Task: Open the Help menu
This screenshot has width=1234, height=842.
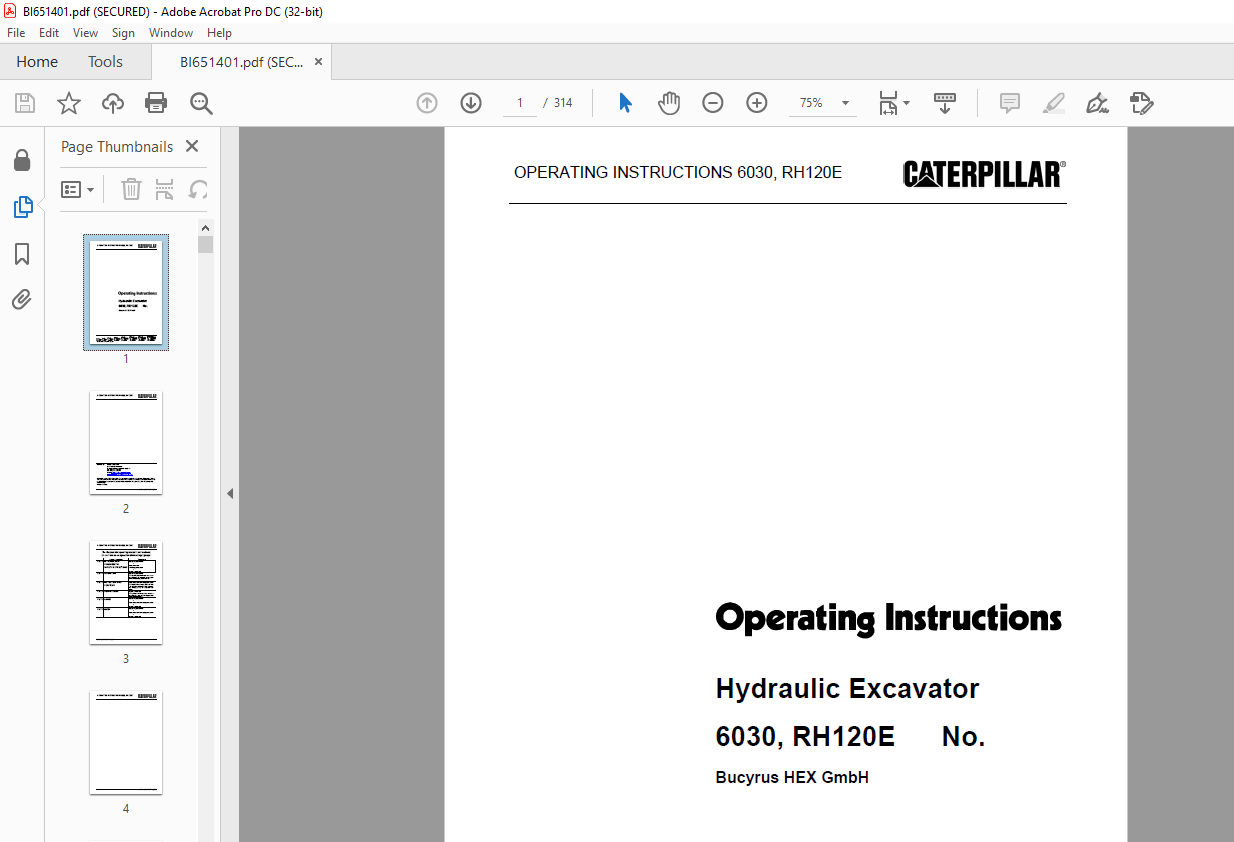Action: point(219,33)
